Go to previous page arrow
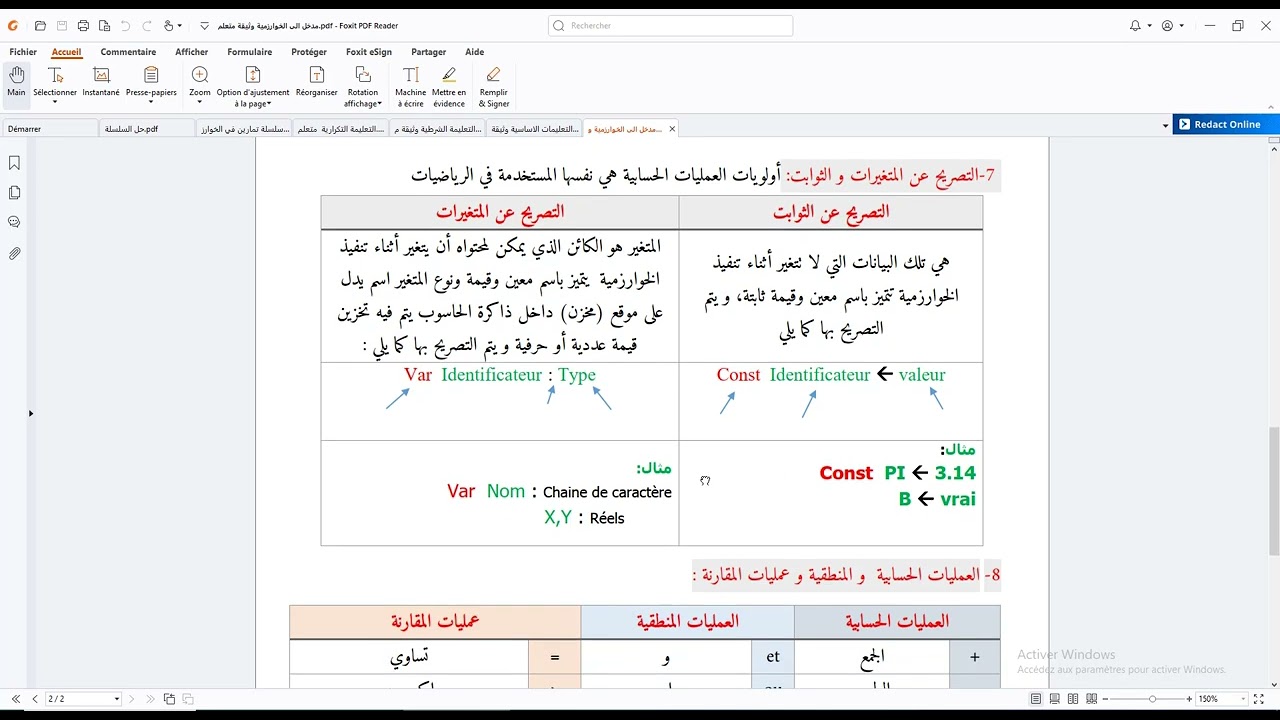The image size is (1280, 720). point(35,699)
